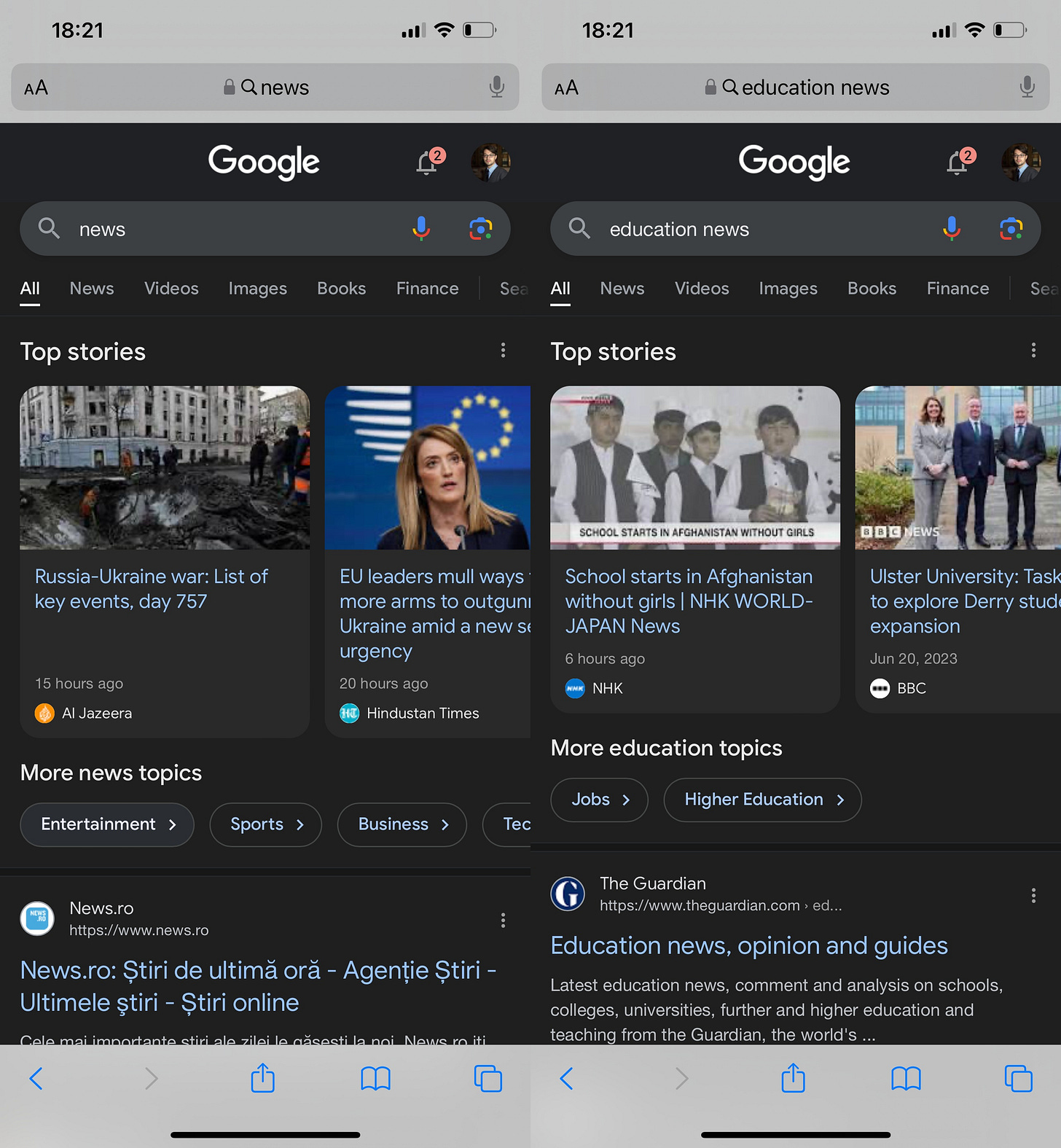Viewport: 1061px width, 1148px height.
Task: Open profile avatar on education news page
Action: (1021, 162)
